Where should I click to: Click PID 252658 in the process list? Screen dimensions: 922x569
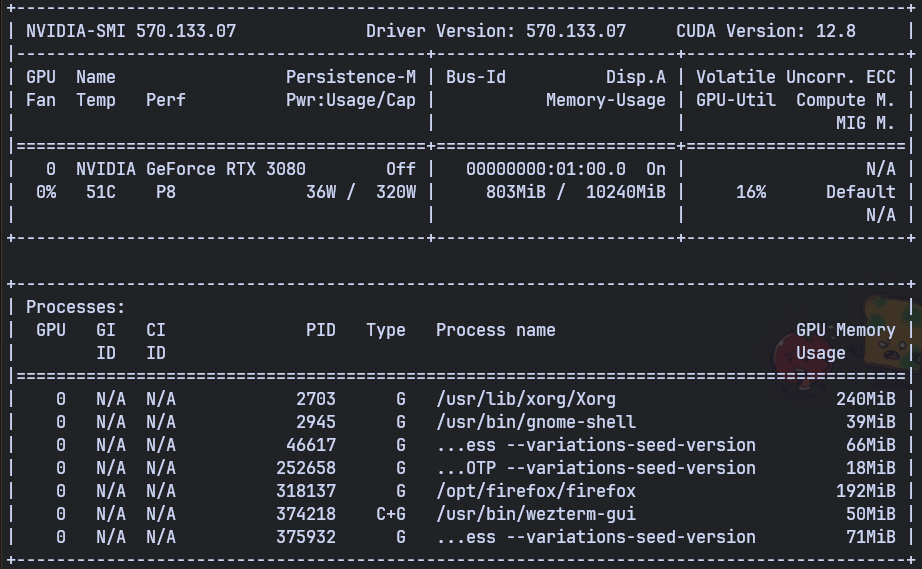coord(306,468)
